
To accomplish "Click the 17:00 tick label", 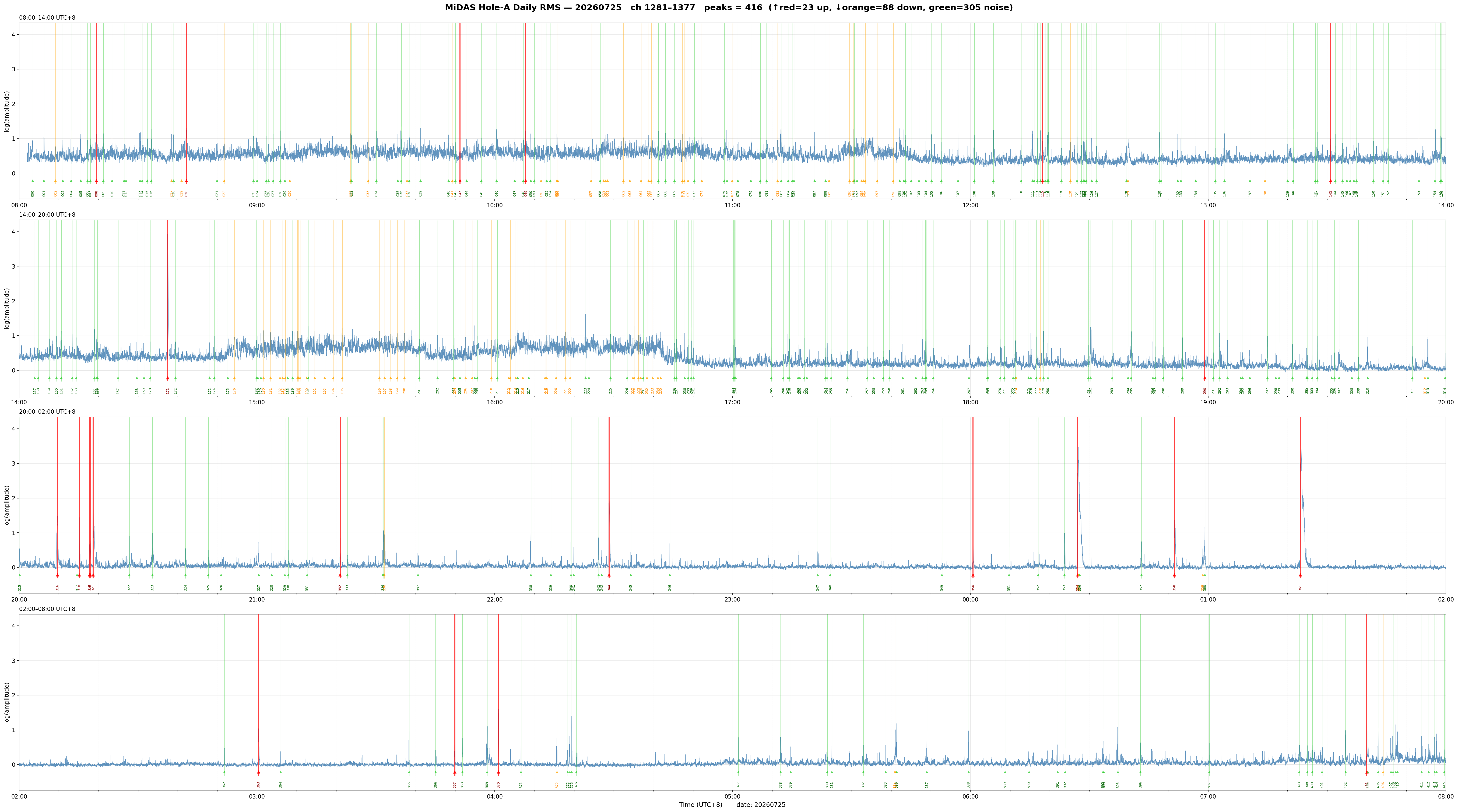I will [732, 402].
